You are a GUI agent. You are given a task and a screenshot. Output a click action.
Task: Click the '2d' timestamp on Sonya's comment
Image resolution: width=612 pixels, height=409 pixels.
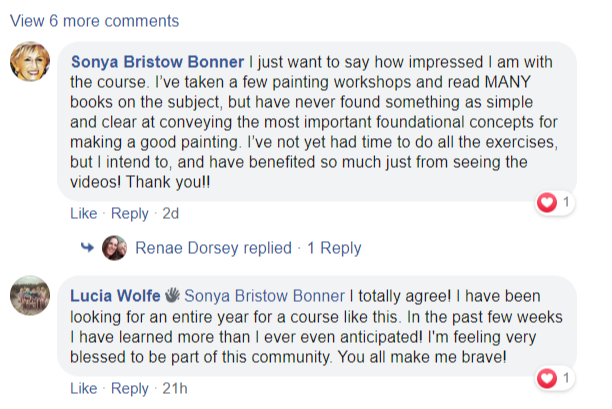pos(170,214)
